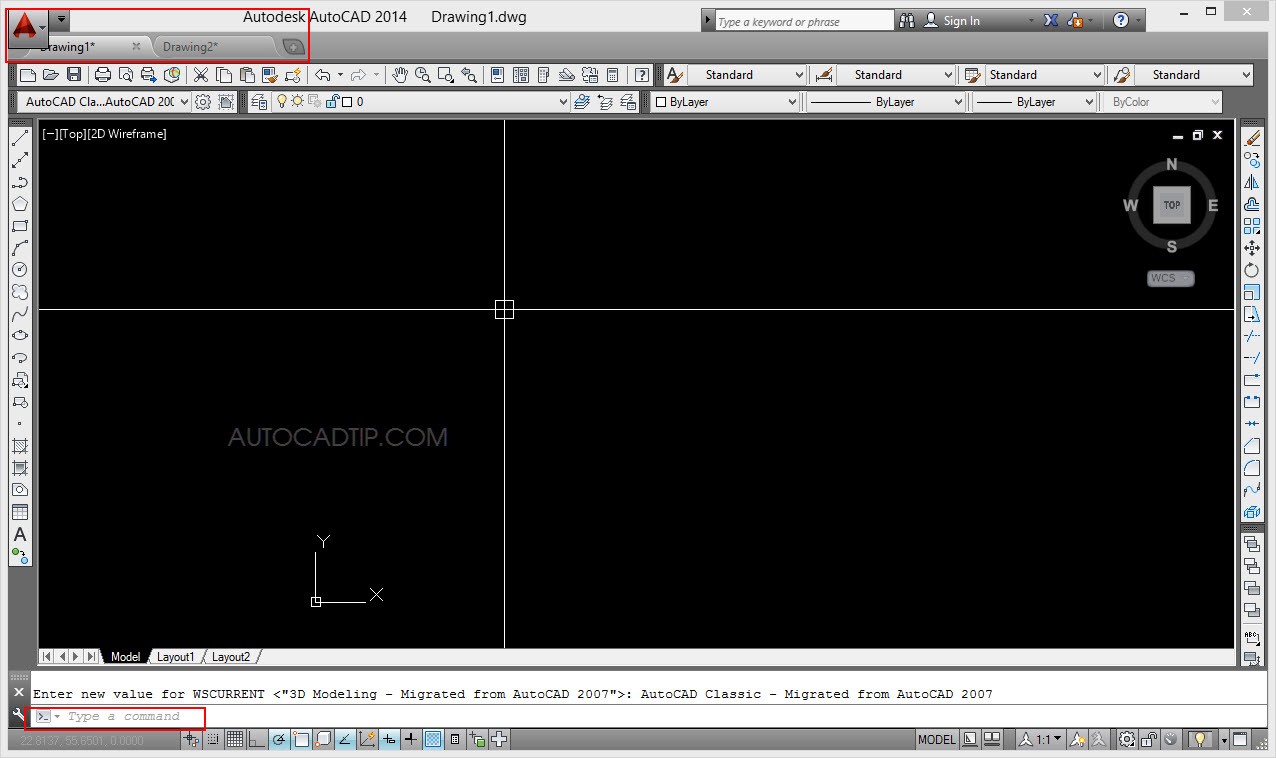Viewport: 1276px width, 758px height.
Task: Open the Color Control ByLayer swatch dropdown
Action: click(727, 102)
